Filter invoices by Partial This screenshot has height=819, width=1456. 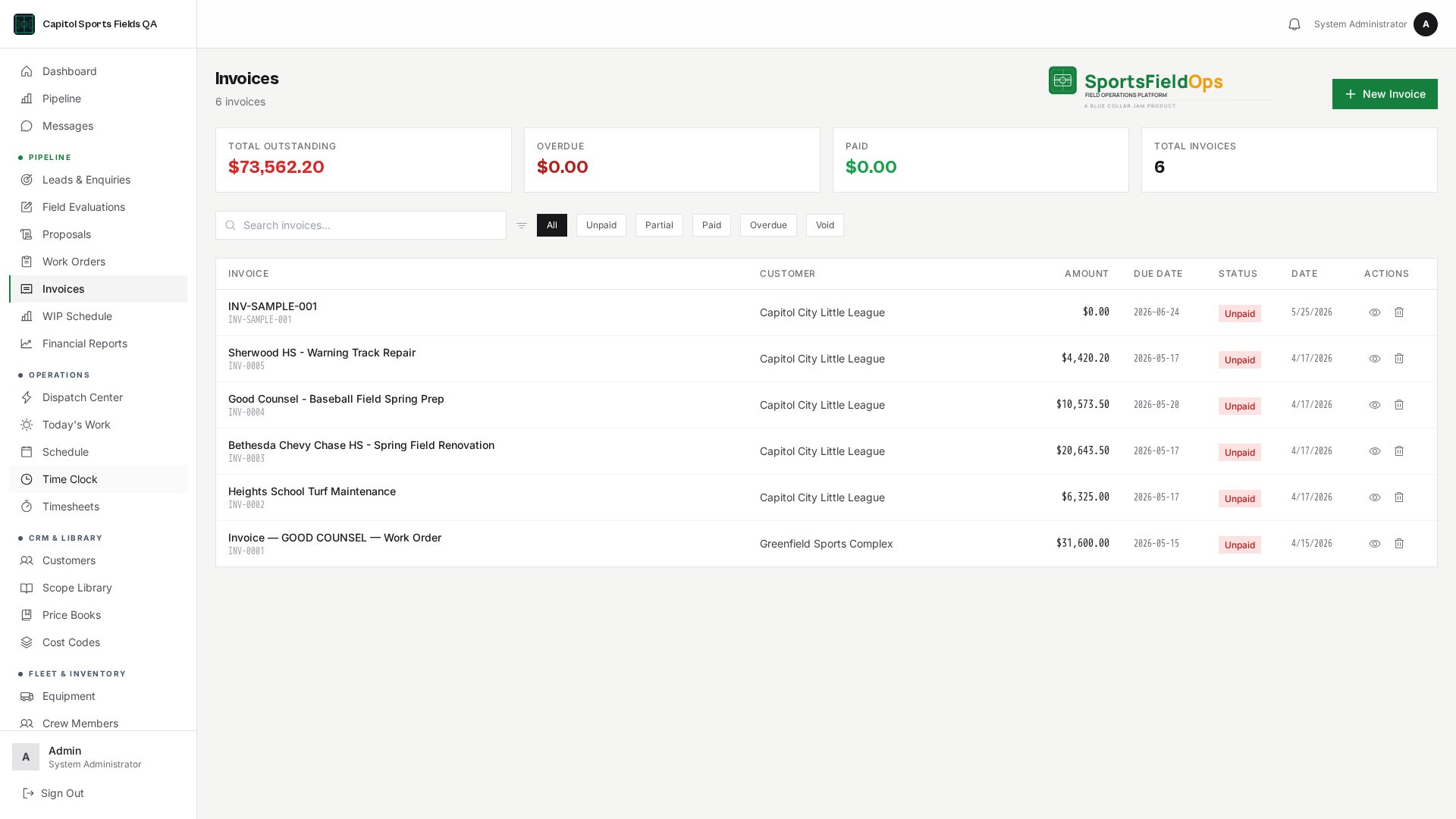[x=659, y=225]
